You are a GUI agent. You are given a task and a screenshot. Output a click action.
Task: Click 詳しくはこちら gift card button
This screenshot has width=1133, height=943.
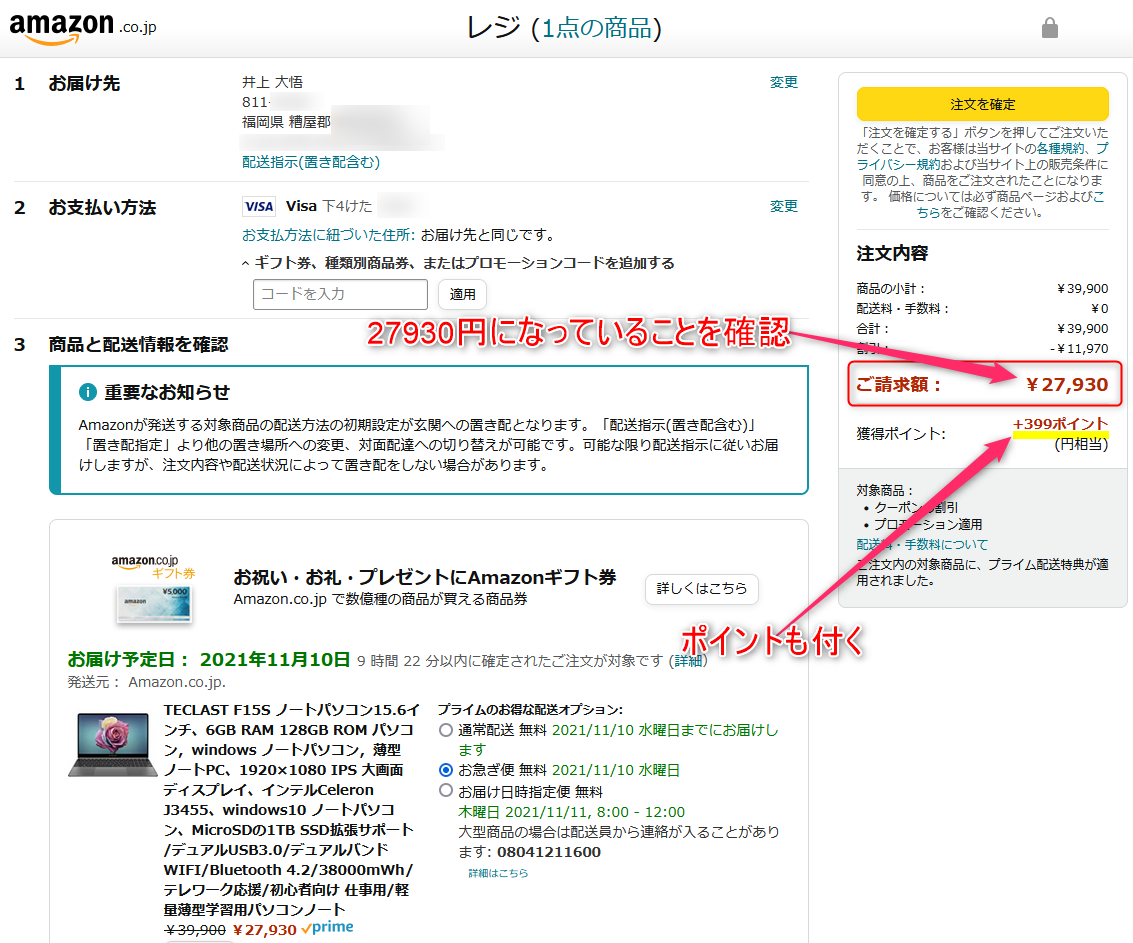point(701,589)
